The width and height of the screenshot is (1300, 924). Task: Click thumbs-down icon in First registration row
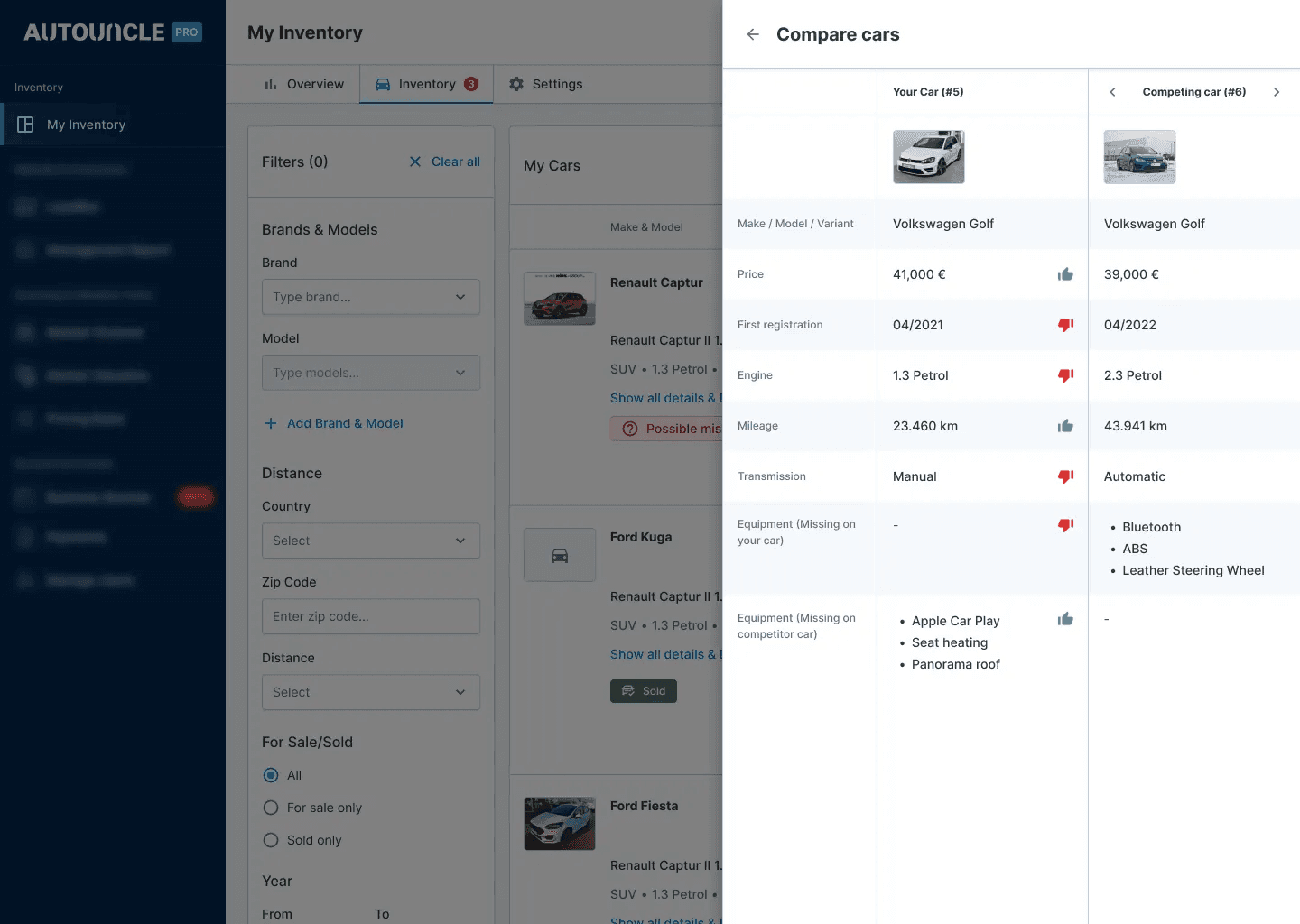pos(1065,325)
